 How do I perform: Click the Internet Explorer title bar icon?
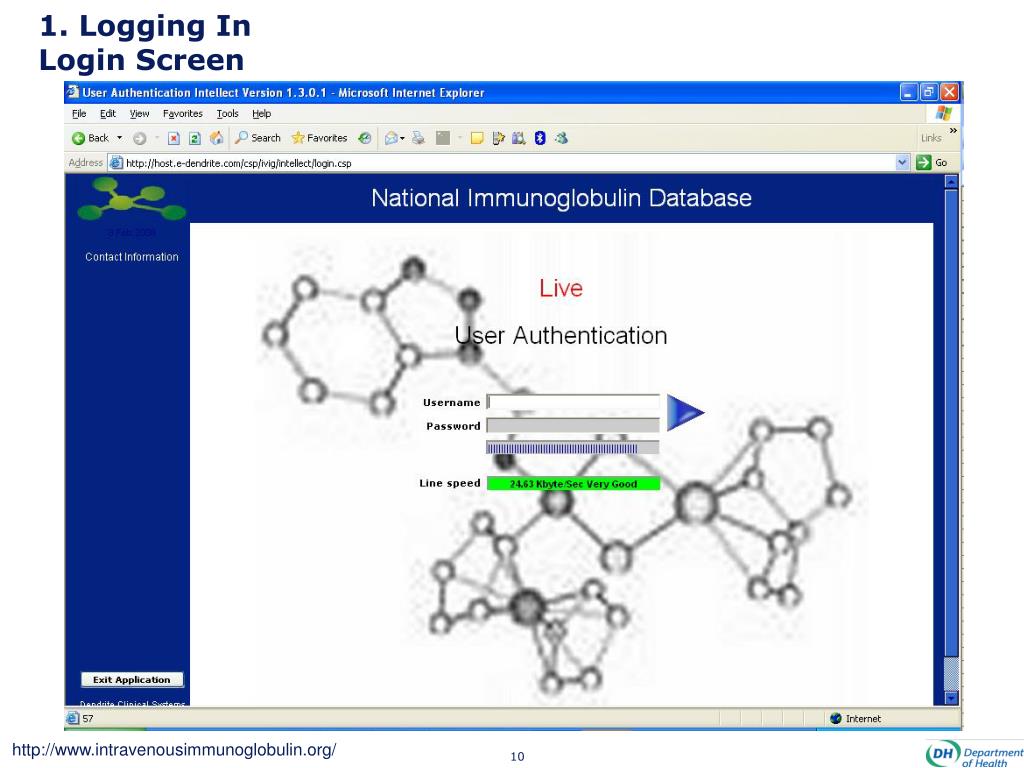(x=73, y=92)
